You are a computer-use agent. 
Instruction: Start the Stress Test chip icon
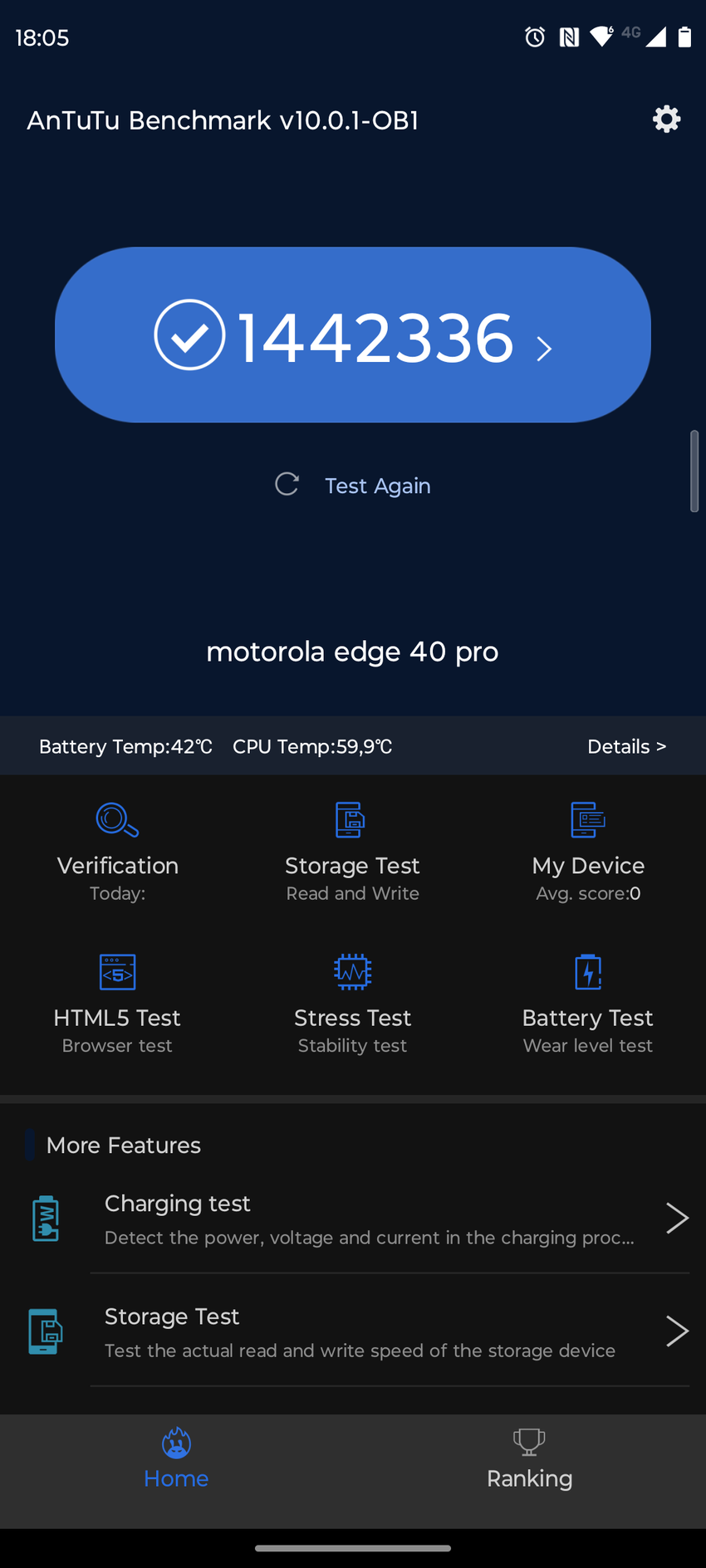pyautogui.click(x=352, y=972)
